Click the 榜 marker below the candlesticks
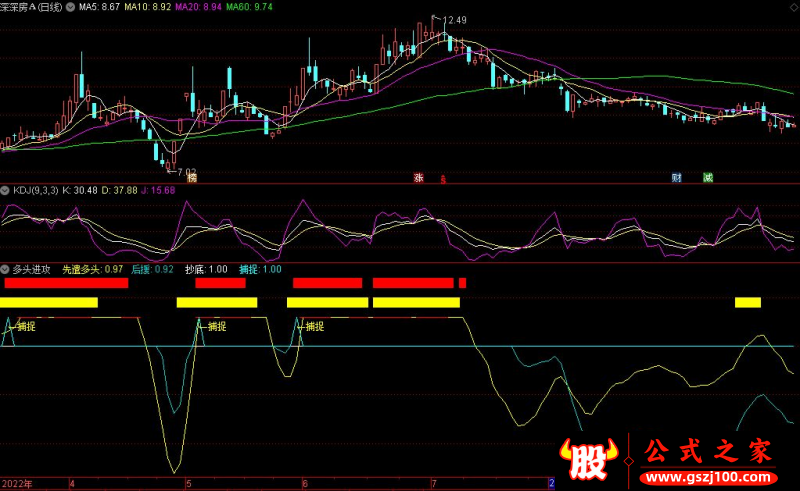Screen dimensions: 800x491 click(192, 177)
